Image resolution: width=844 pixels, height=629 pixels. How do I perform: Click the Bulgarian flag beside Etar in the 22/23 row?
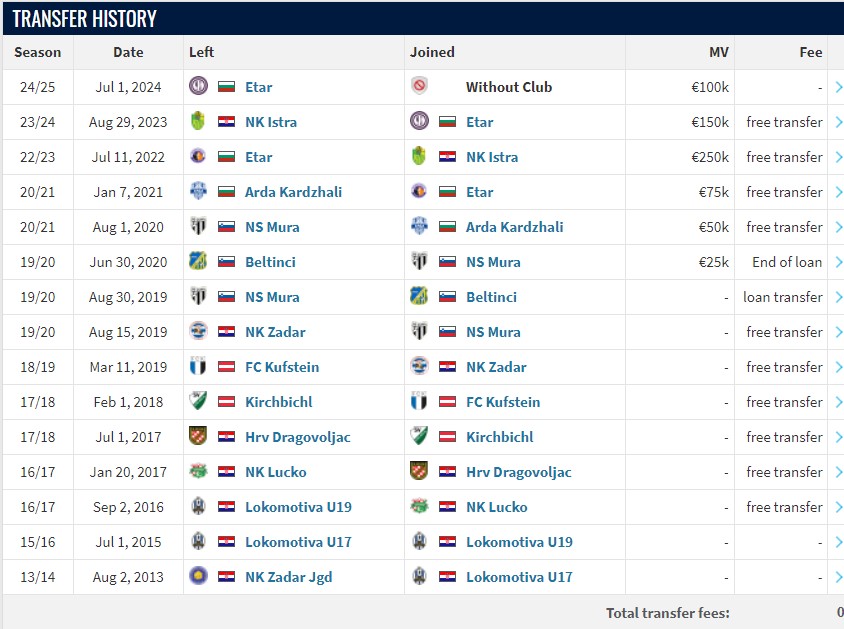click(x=227, y=157)
